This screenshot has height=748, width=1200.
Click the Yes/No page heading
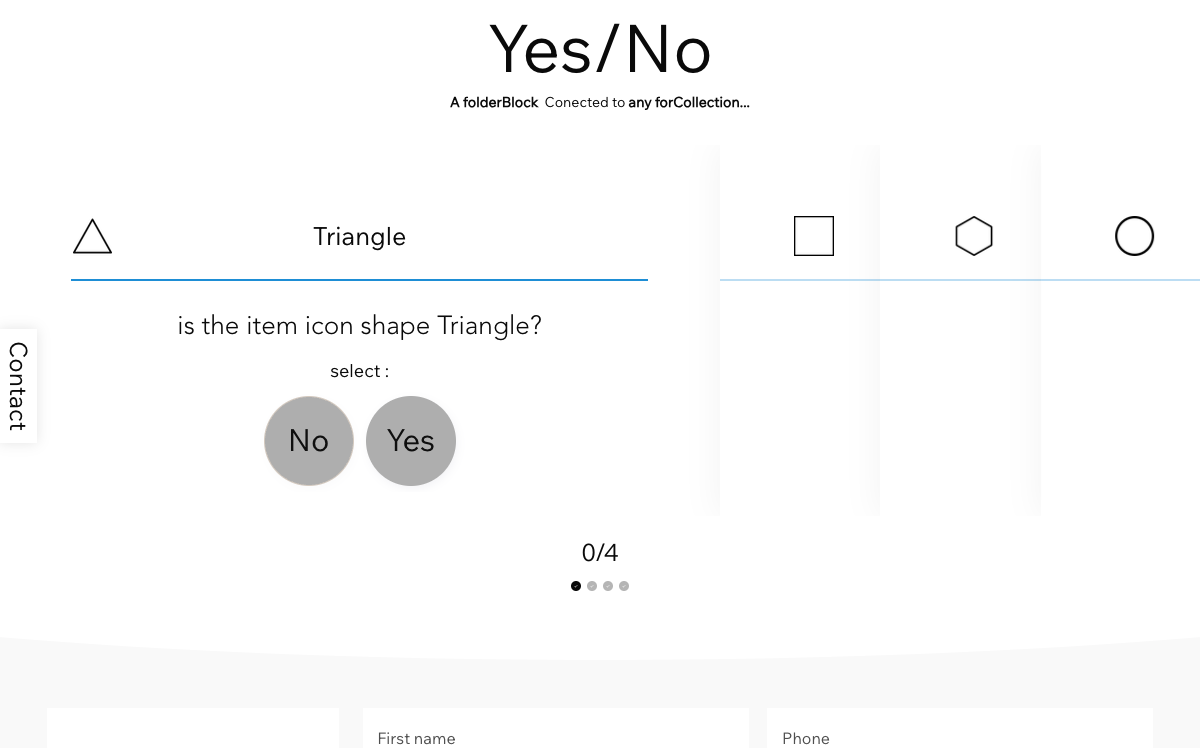pos(600,50)
